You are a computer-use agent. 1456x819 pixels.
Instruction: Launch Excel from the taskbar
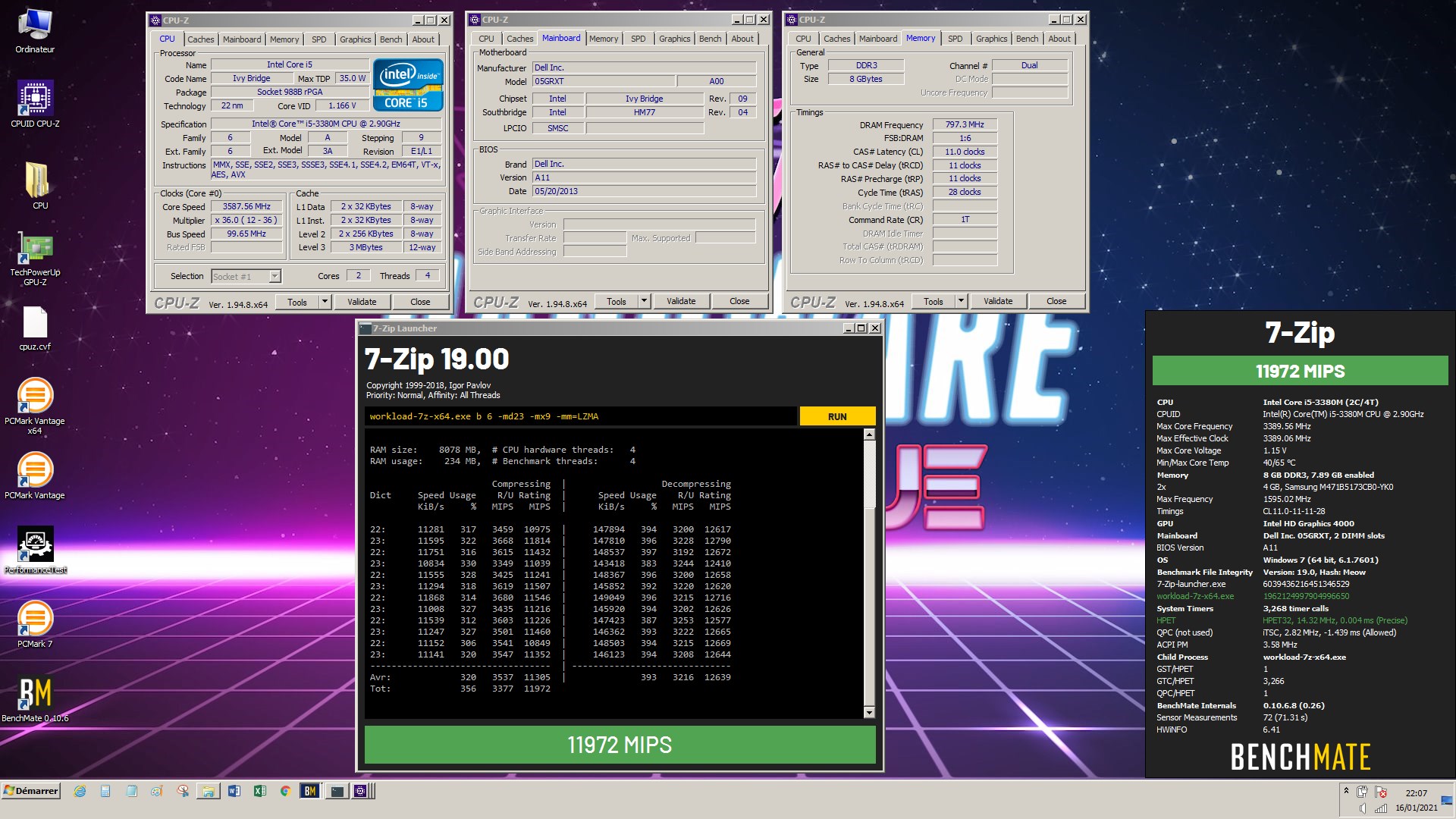pos(260,791)
